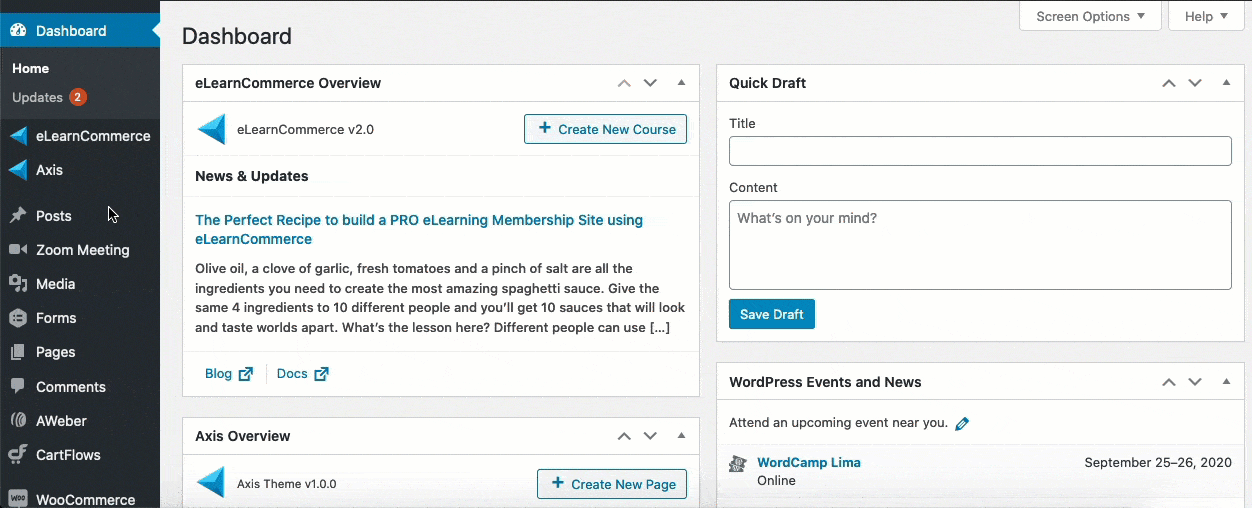Screen dimensions: 1252x508
Task: Click the CartFlows sidebar icon
Action: [x=18, y=455]
